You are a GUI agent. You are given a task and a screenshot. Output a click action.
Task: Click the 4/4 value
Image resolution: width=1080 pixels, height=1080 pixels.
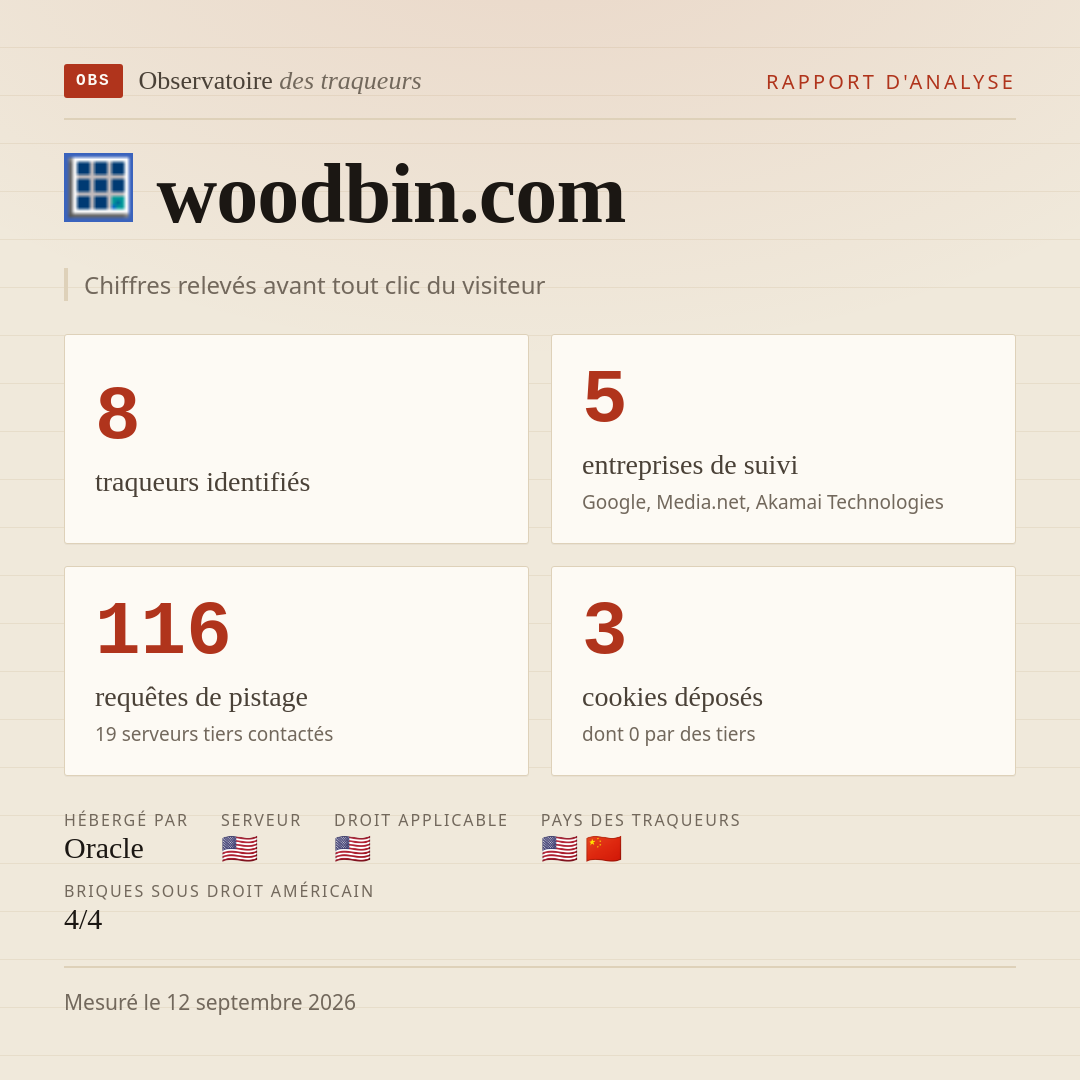click(x=83, y=920)
